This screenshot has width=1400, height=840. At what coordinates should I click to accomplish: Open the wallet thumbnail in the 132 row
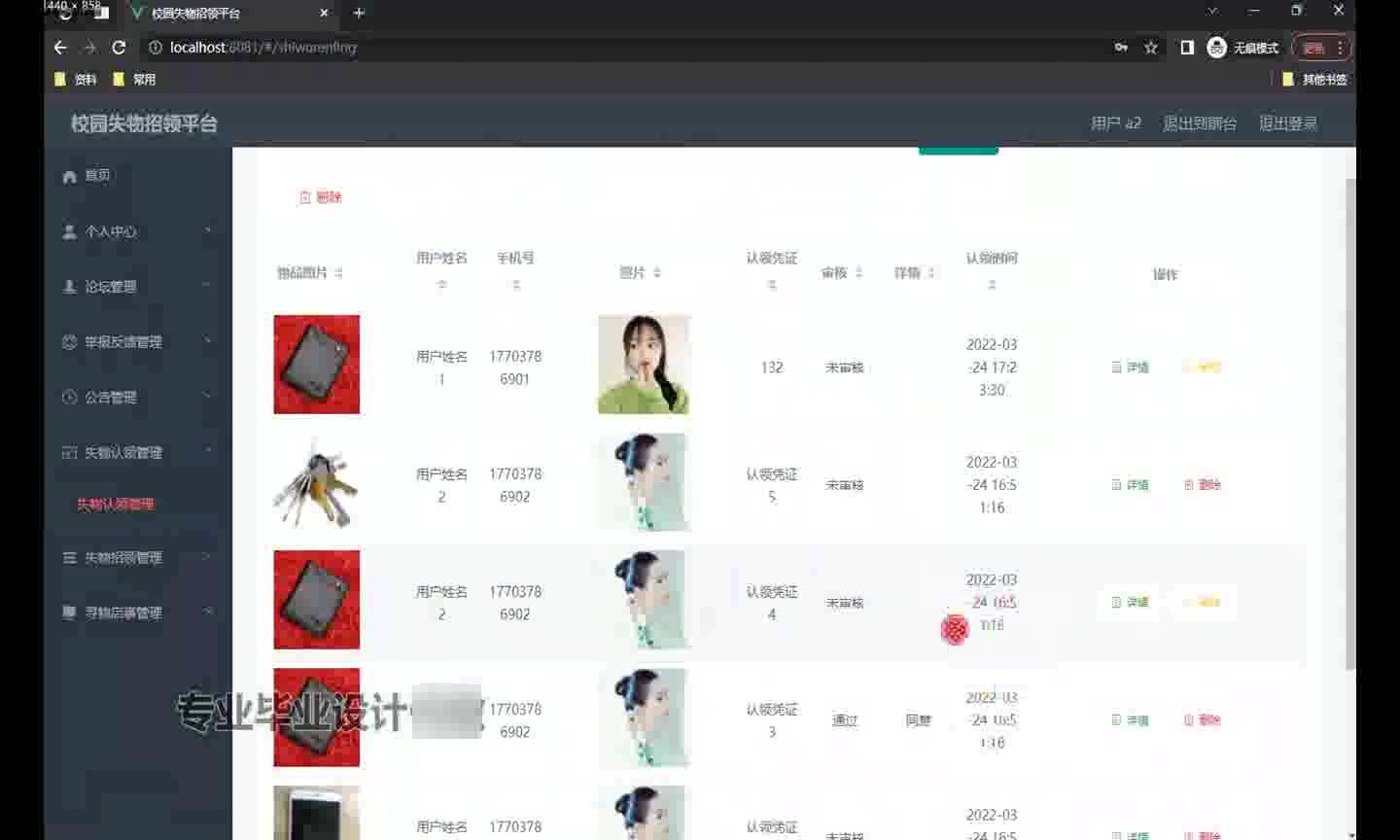317,365
